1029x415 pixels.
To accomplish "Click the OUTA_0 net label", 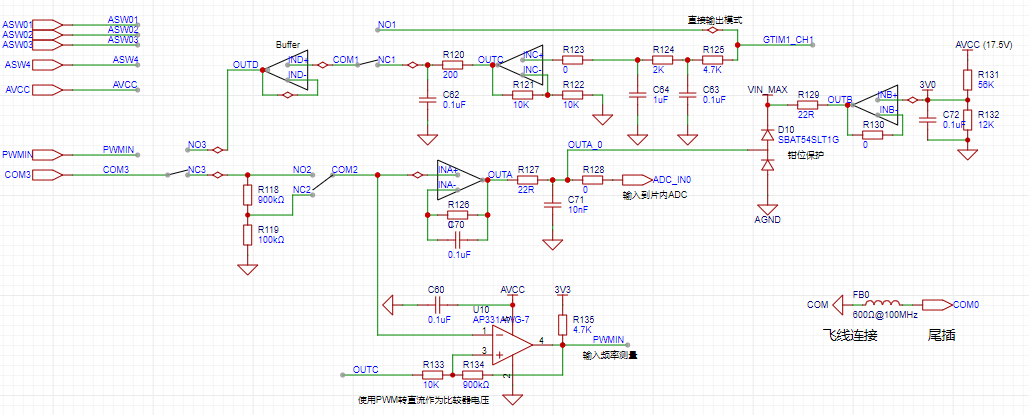I will pos(584,144).
